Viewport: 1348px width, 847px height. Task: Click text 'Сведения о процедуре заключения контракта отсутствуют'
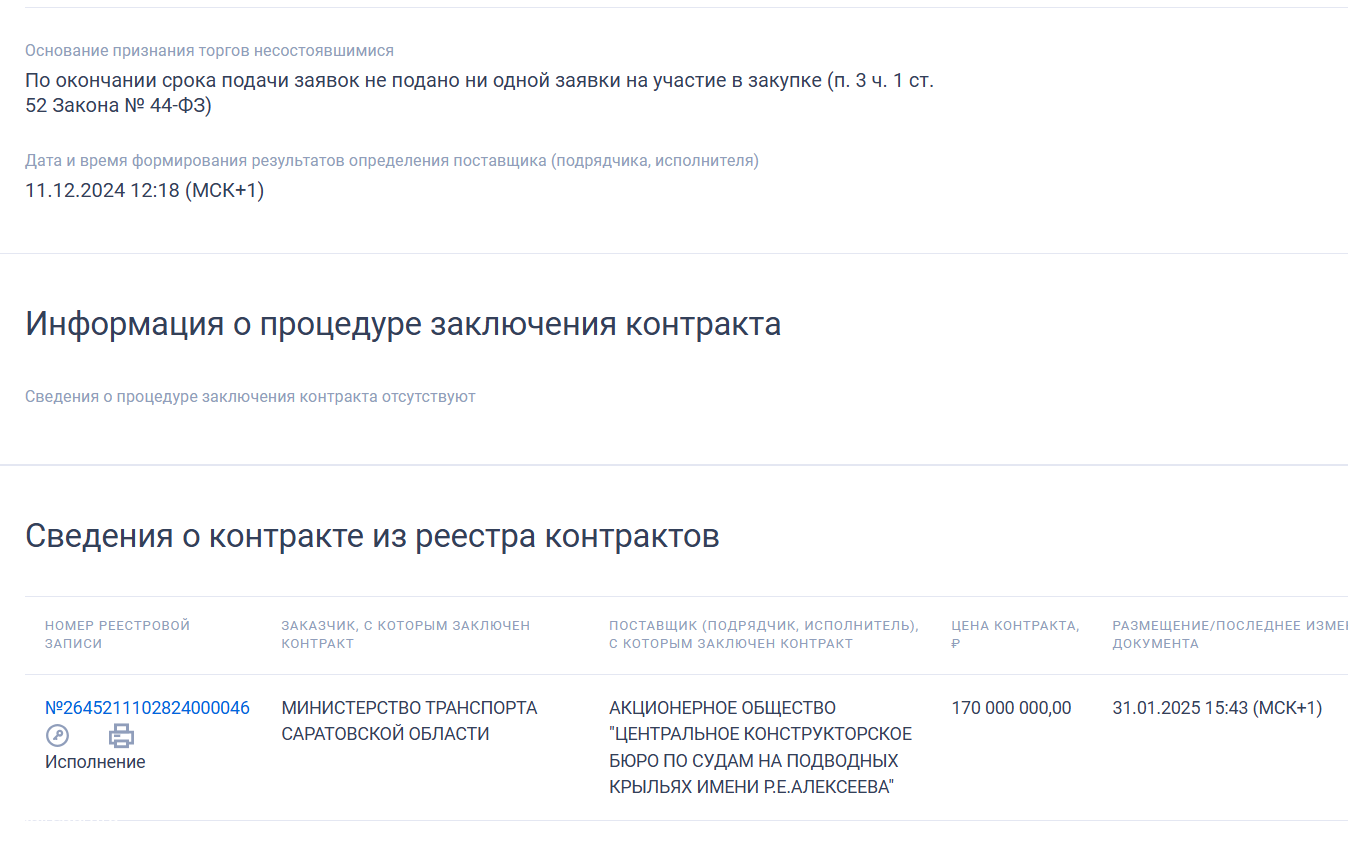(250, 397)
